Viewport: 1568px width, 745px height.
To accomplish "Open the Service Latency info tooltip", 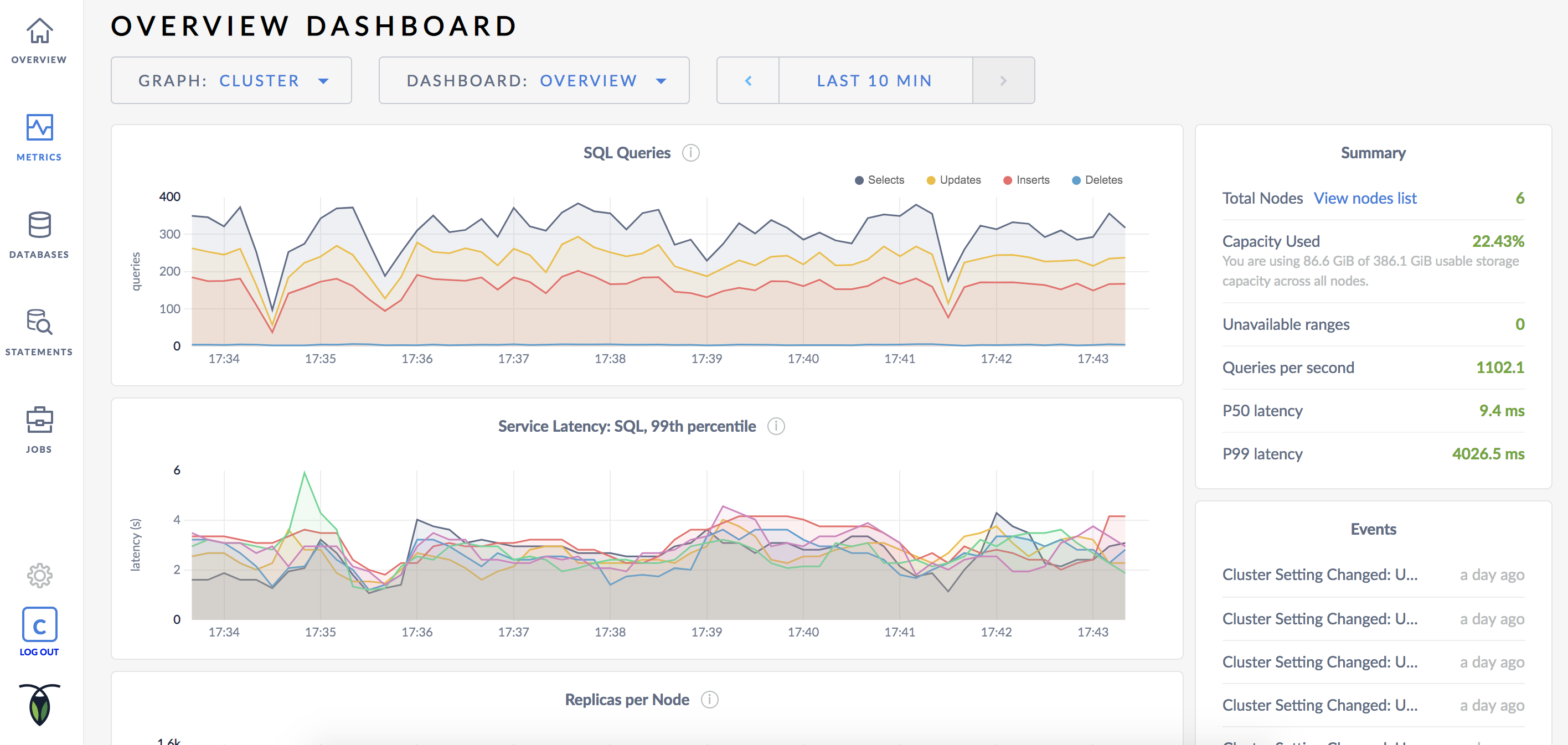I will click(x=776, y=426).
